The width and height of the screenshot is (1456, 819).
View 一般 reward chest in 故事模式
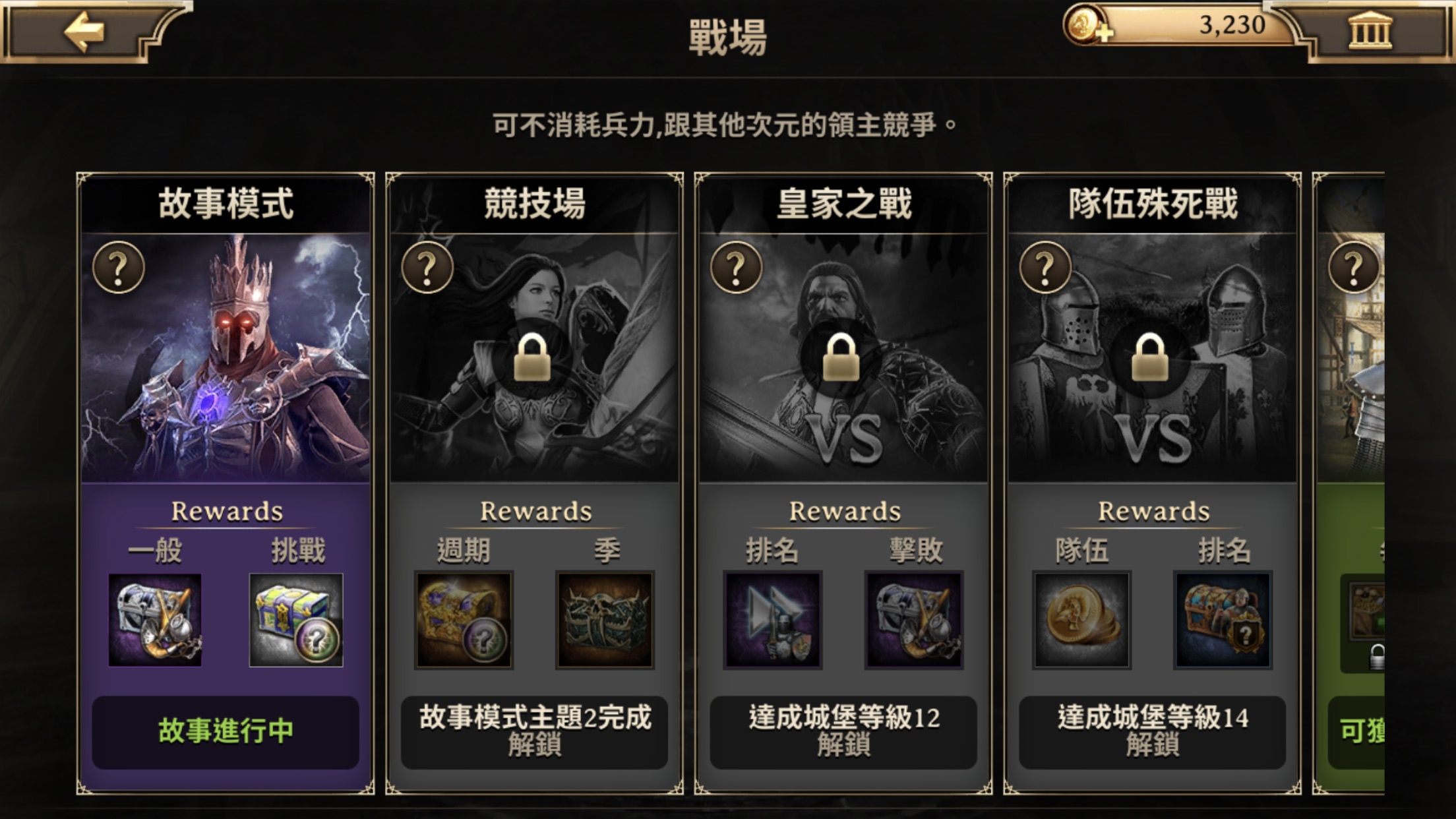(x=155, y=620)
